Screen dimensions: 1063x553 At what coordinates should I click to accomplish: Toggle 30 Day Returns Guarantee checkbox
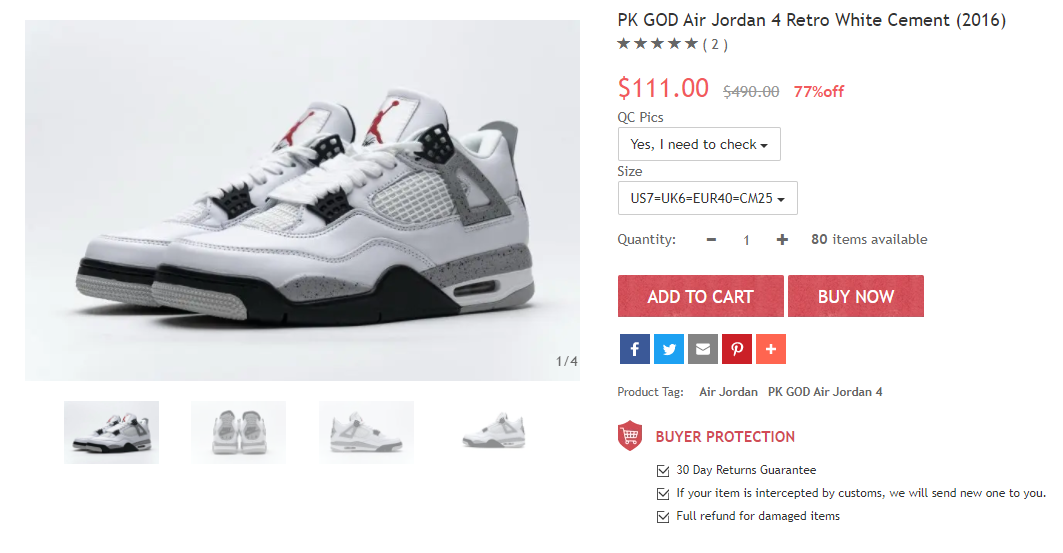[663, 470]
